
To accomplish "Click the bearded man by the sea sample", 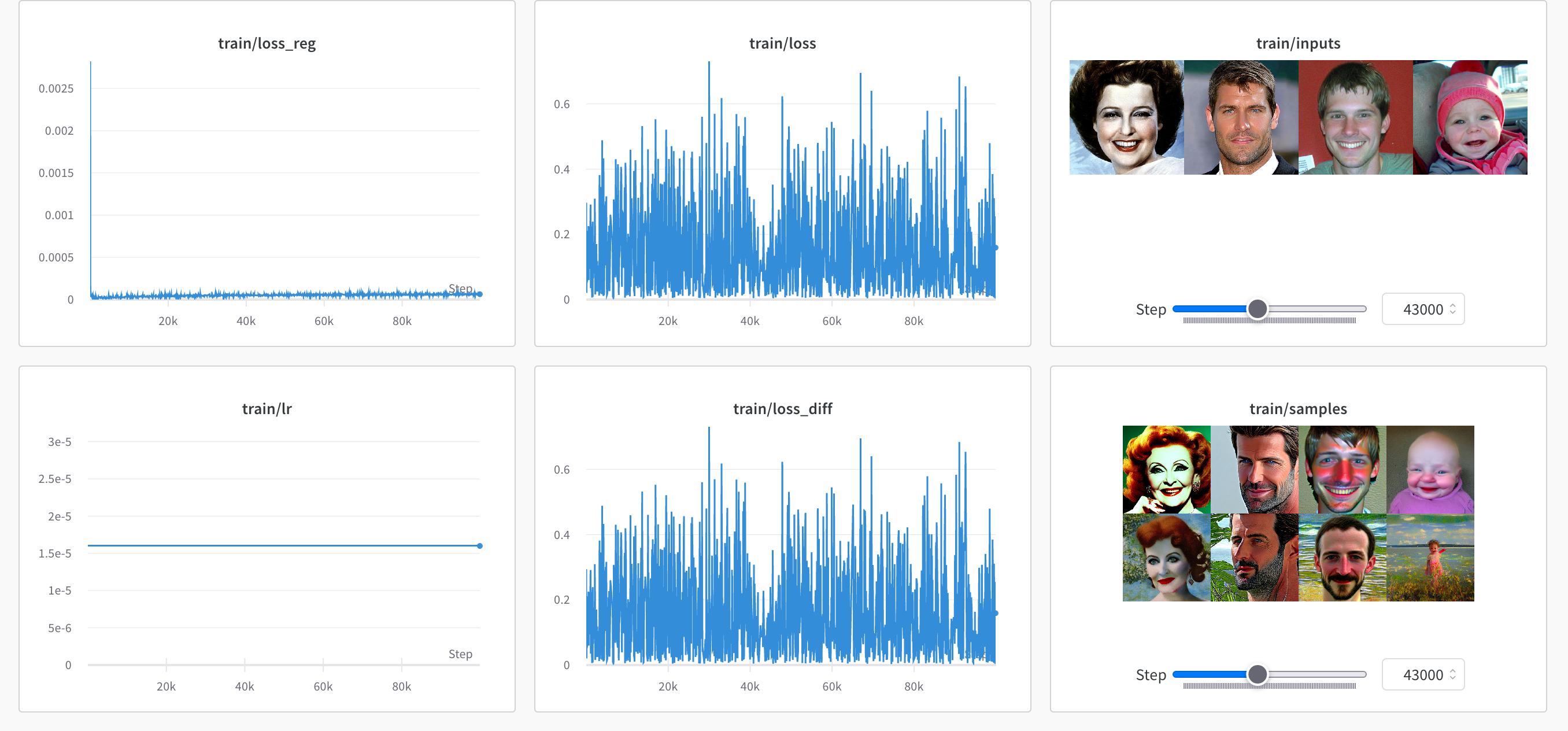I will [1342, 558].
